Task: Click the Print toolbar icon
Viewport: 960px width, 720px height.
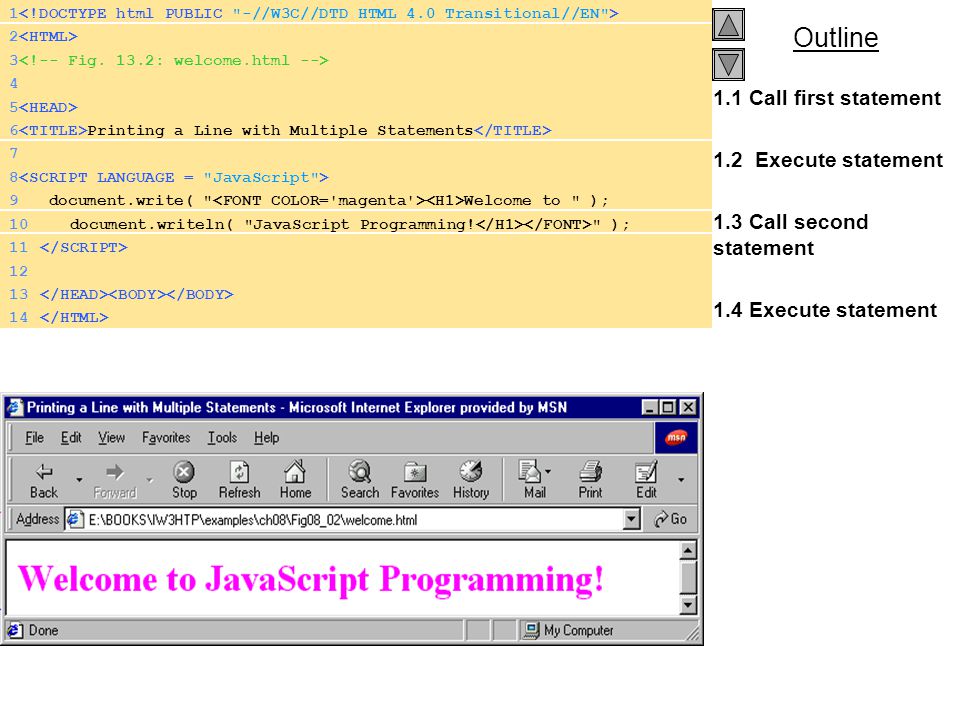Action: tap(590, 479)
